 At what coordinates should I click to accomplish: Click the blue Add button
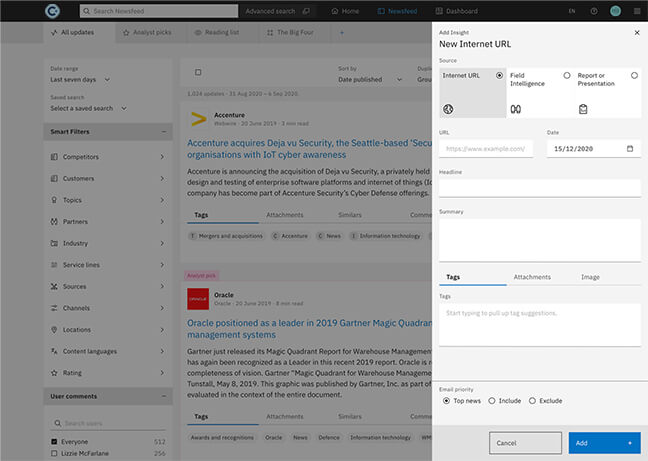point(605,443)
